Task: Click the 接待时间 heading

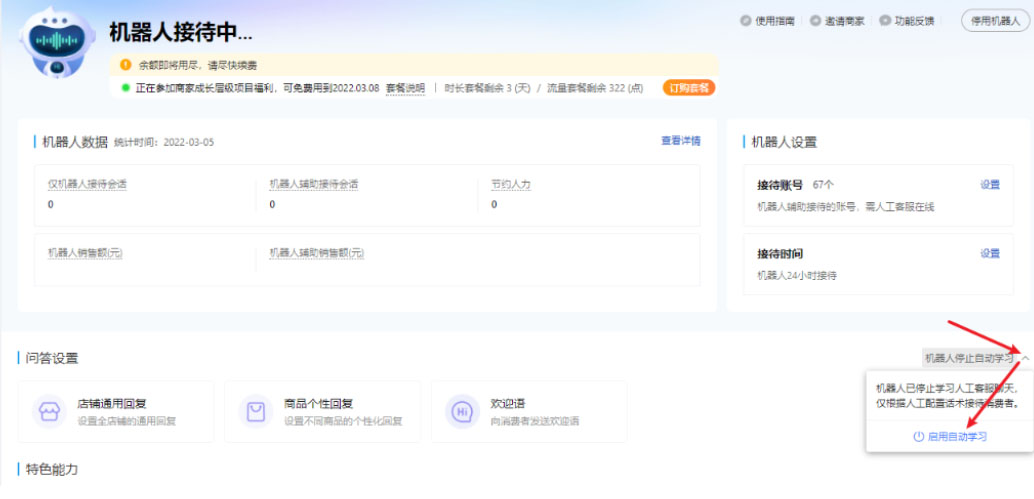Action: tap(779, 253)
